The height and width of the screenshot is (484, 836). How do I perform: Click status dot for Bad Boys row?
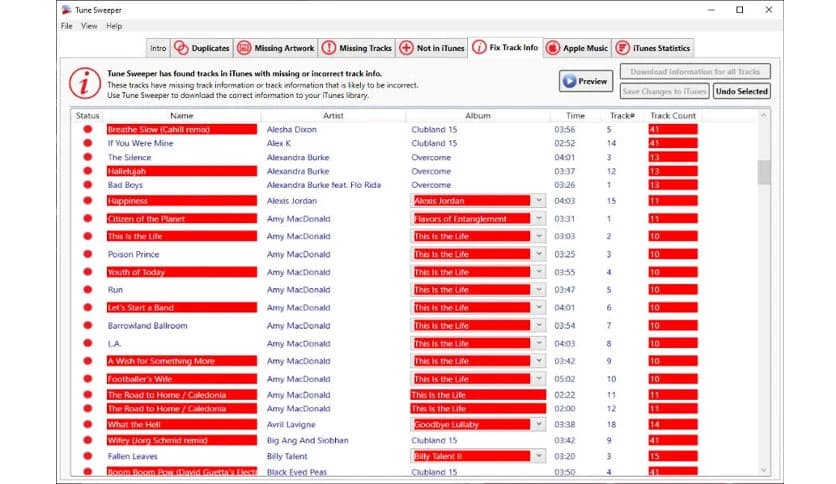click(x=88, y=184)
